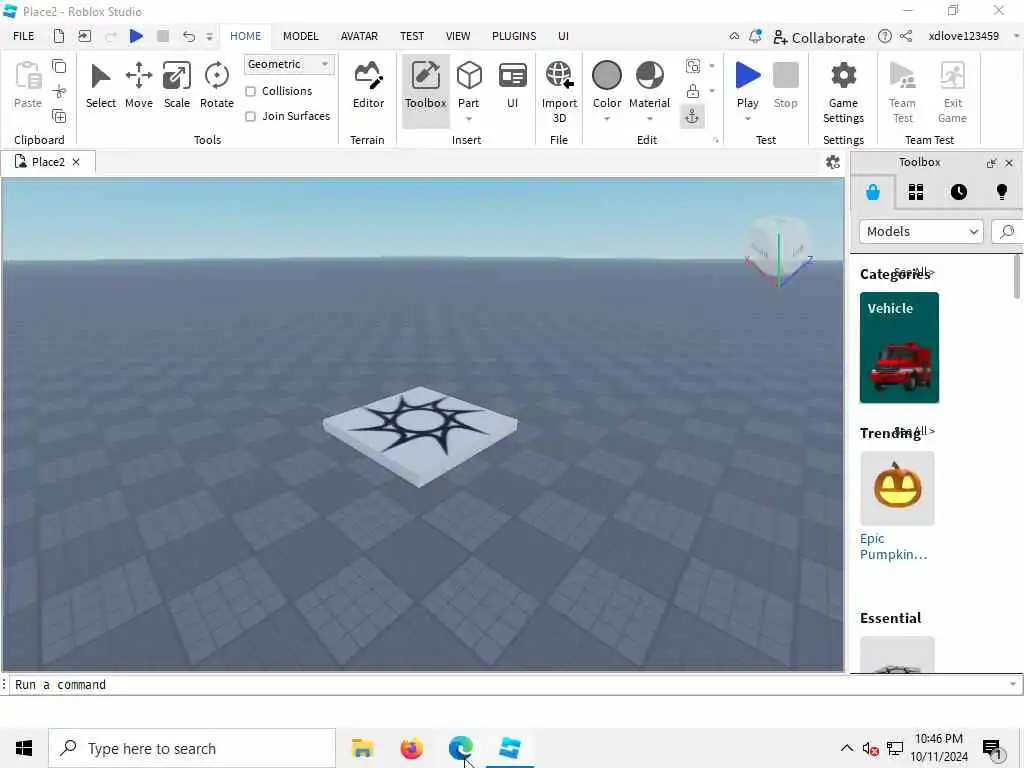The image size is (1024, 768).
Task: Click Team Test button
Action: coord(903,93)
